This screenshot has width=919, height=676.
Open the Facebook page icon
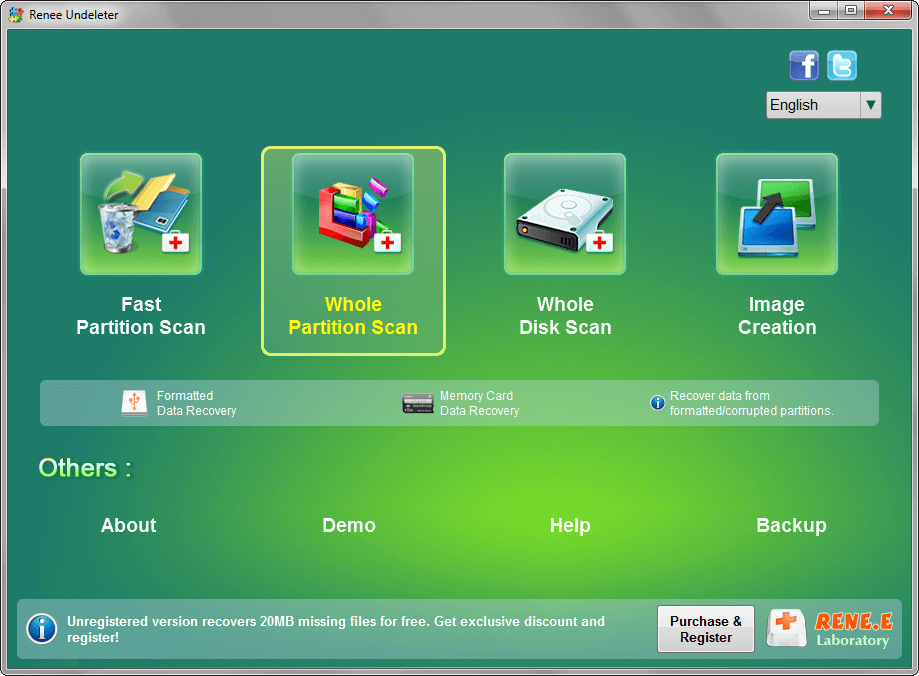pyautogui.click(x=804, y=66)
